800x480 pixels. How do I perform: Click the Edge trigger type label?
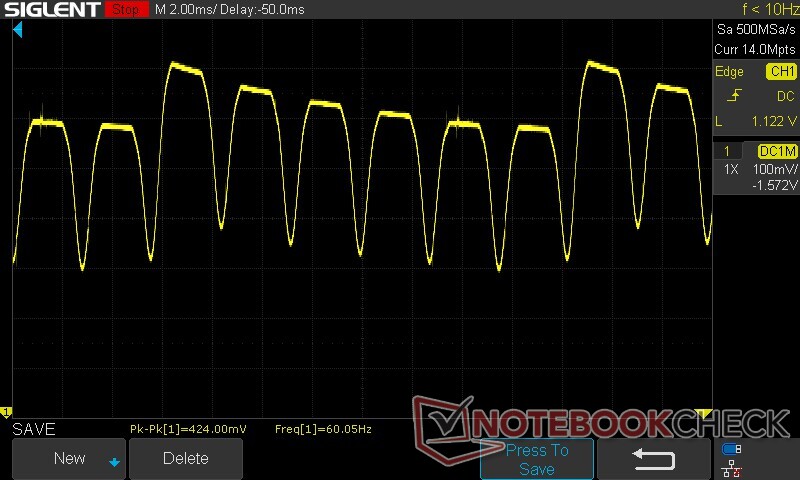click(729, 72)
